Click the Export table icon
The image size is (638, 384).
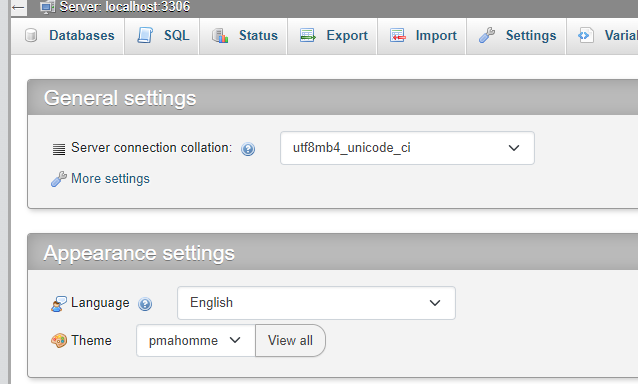308,35
